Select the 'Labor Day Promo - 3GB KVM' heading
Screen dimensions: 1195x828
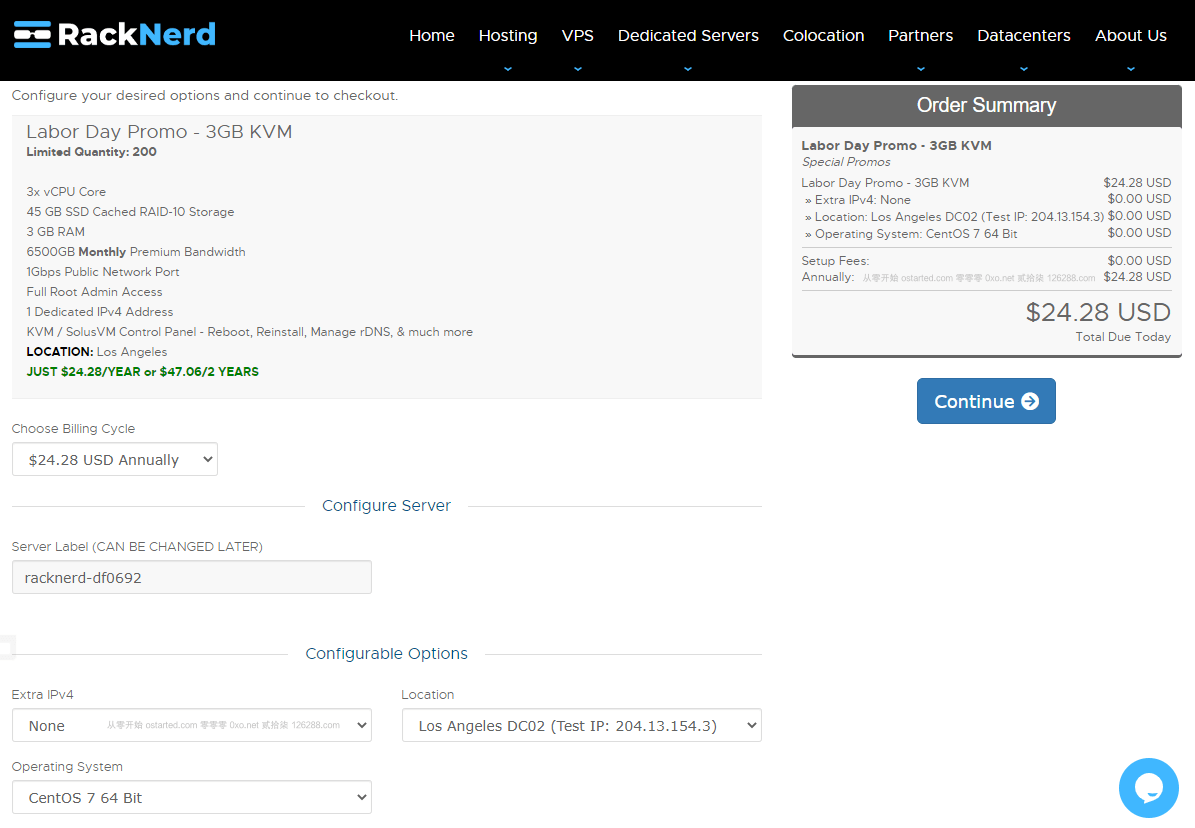[x=159, y=132]
